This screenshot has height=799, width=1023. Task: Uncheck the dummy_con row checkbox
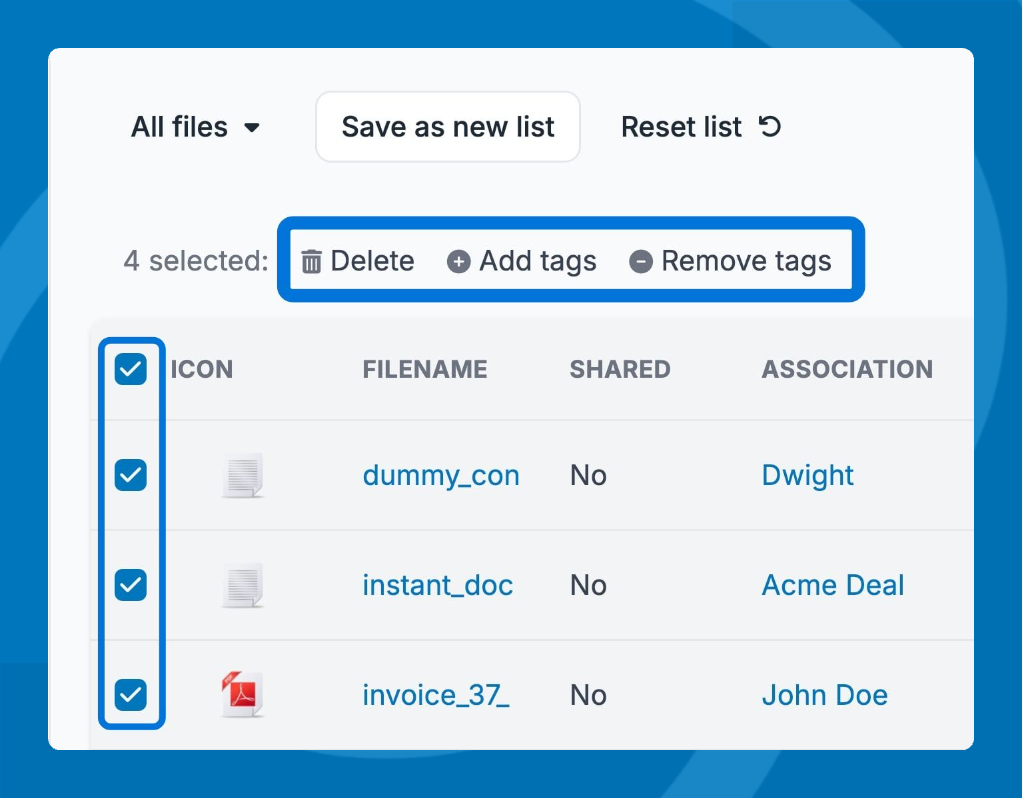tap(131, 475)
